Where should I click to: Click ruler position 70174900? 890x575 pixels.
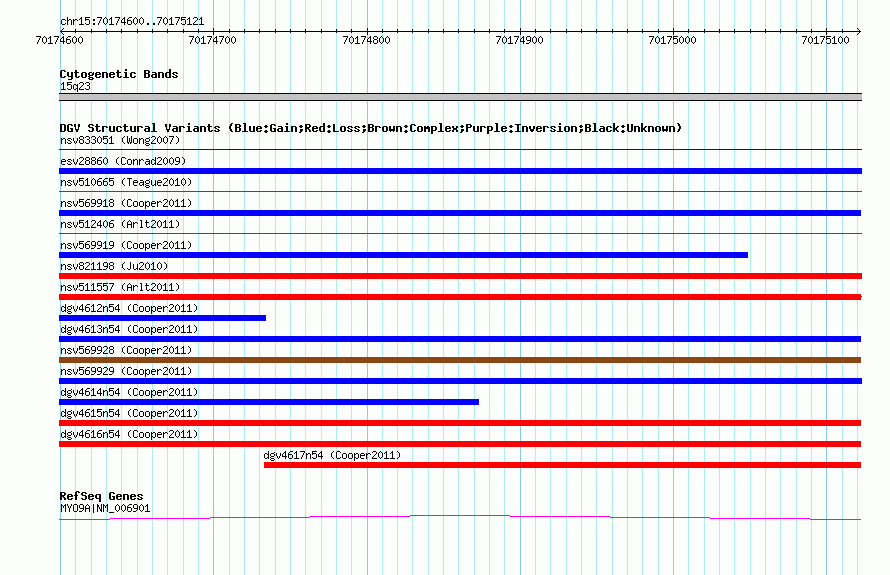tap(519, 40)
